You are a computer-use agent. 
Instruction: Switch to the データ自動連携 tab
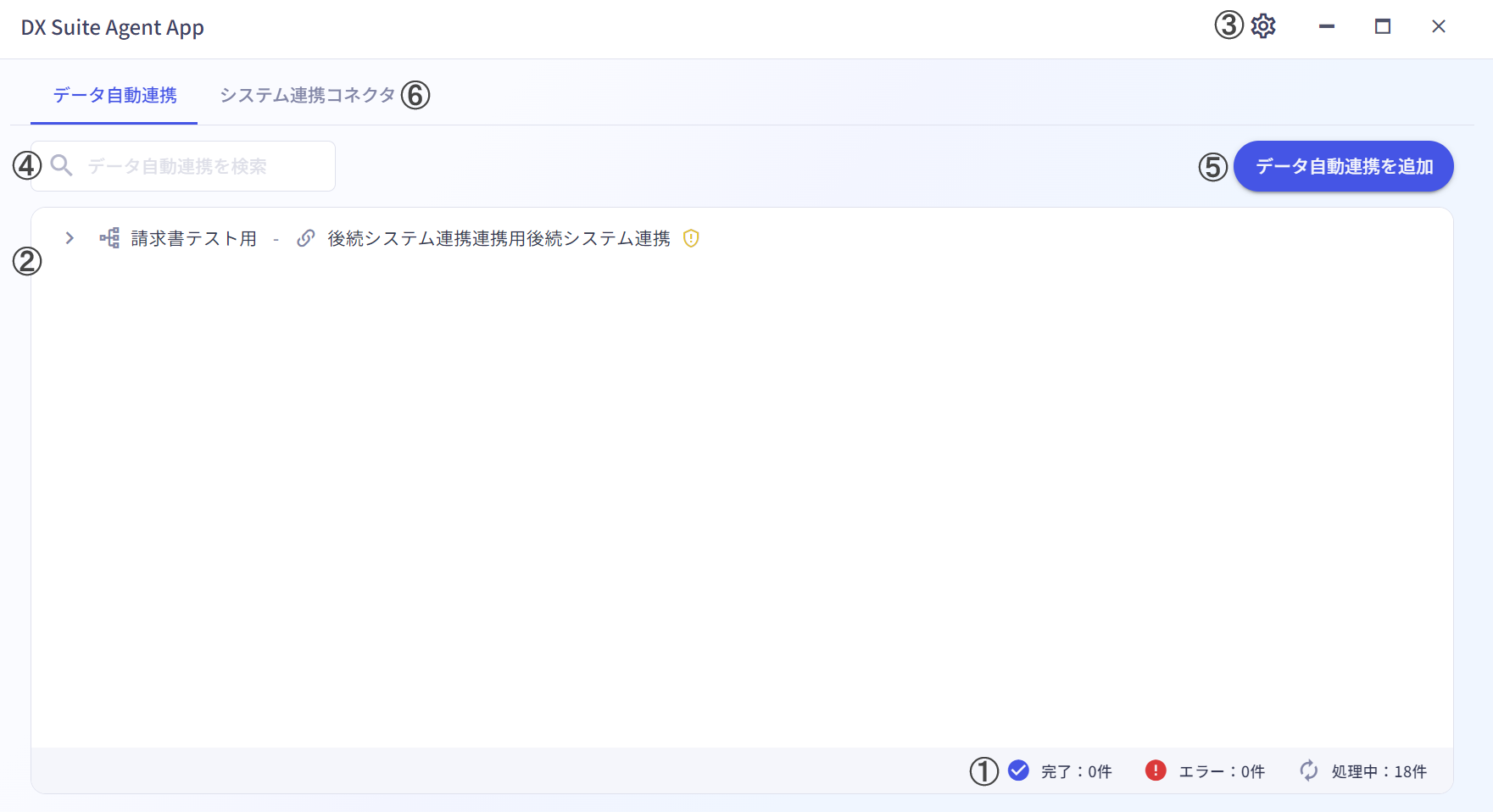pos(114,95)
